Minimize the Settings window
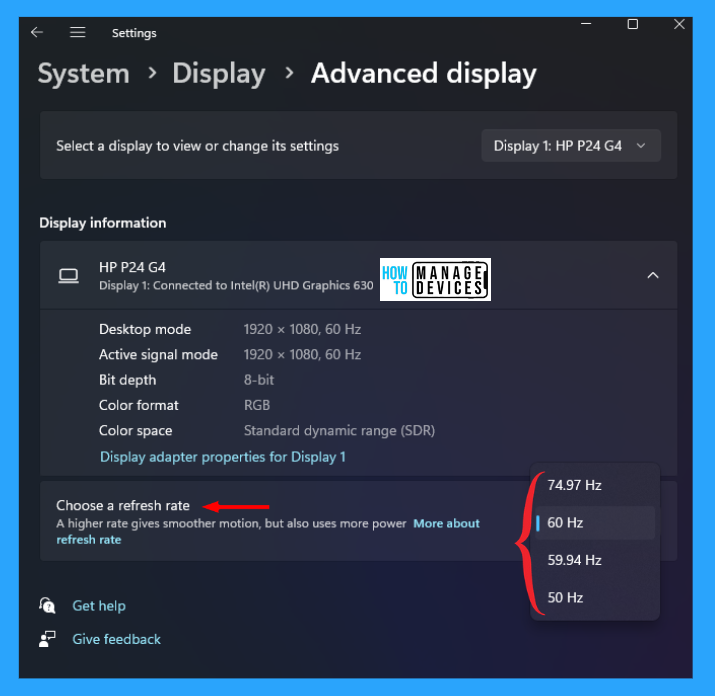Image resolution: width=715 pixels, height=696 pixels. point(586,24)
